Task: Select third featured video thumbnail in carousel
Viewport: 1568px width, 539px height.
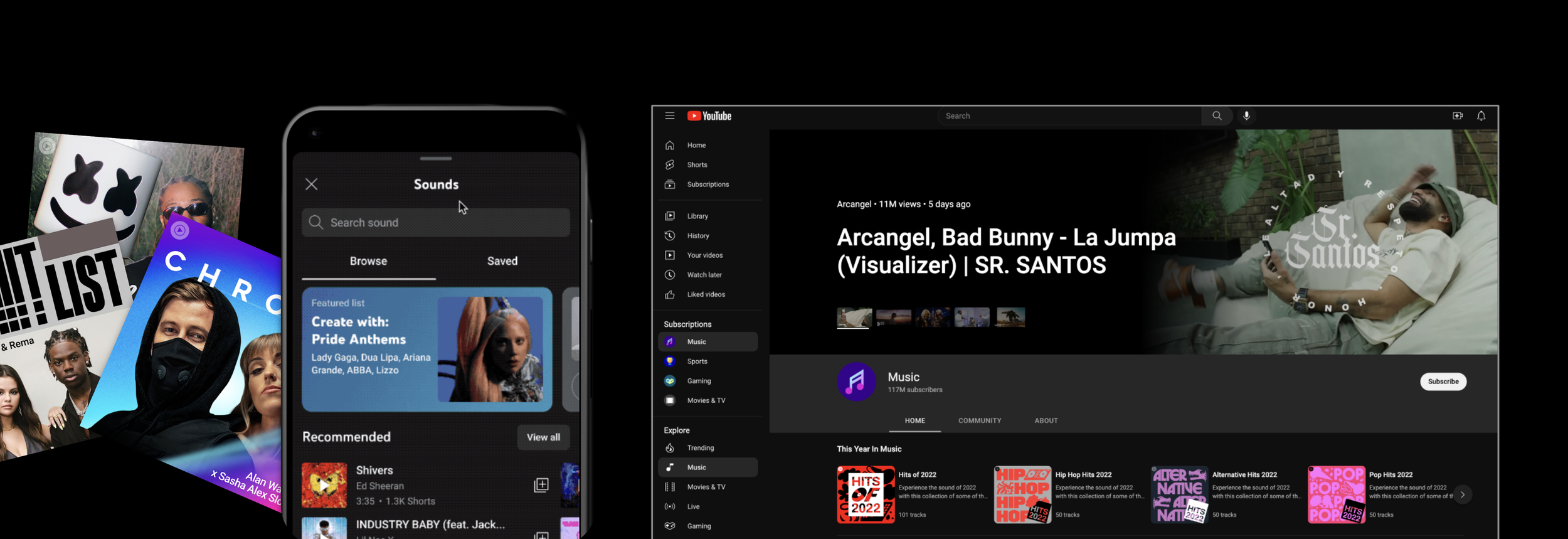Action: [x=933, y=318]
